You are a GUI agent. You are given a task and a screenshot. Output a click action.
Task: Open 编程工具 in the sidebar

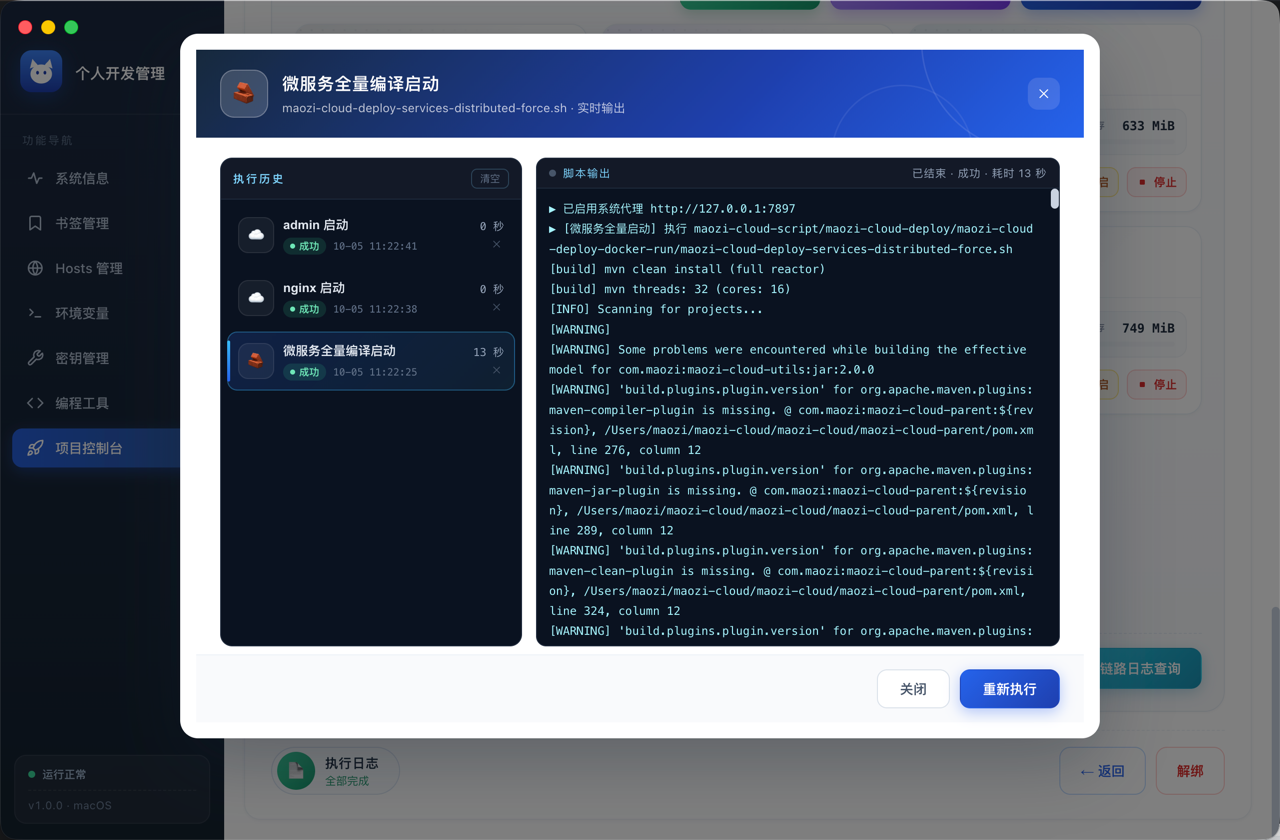[x=96, y=403]
